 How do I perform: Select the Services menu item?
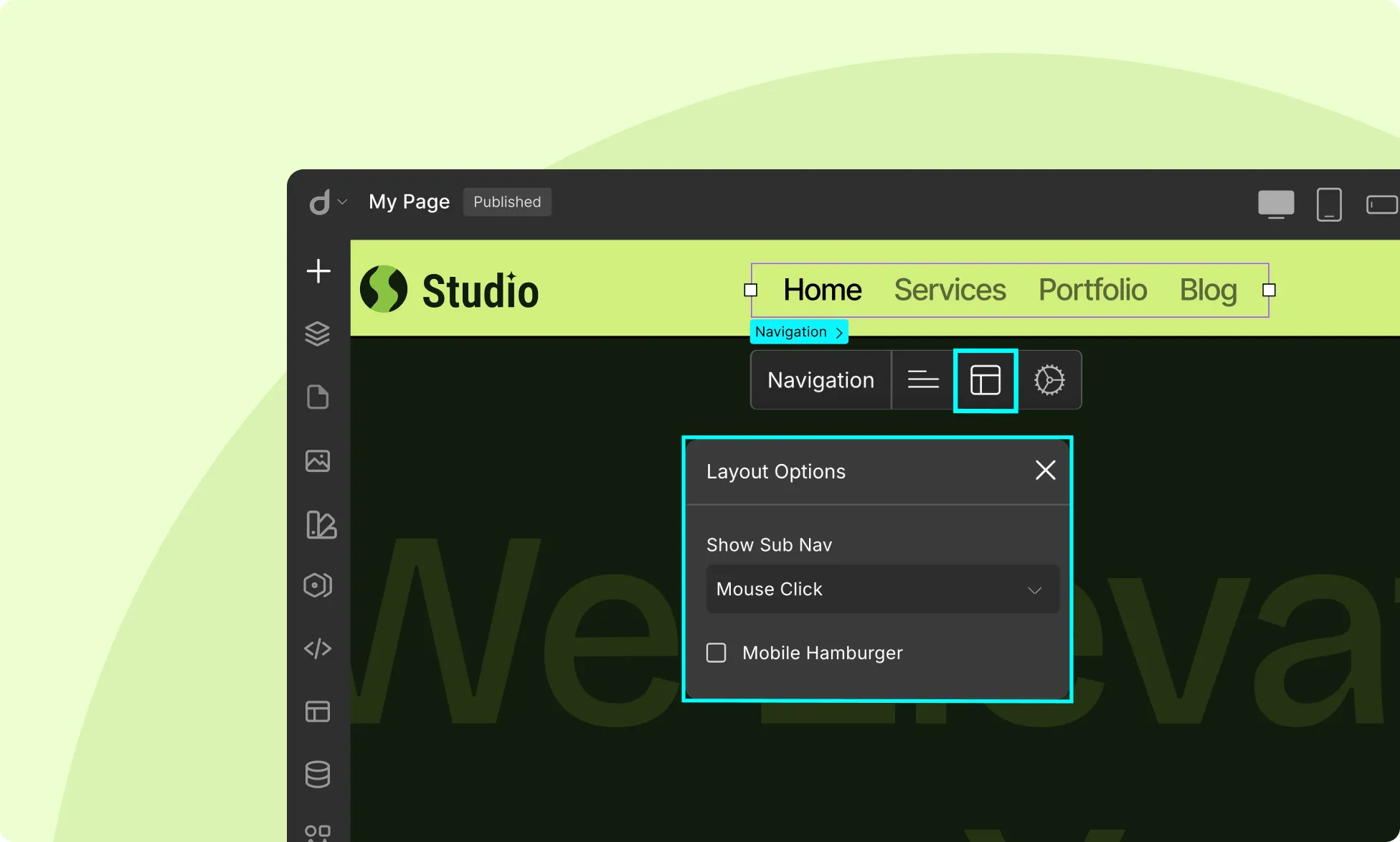point(950,290)
